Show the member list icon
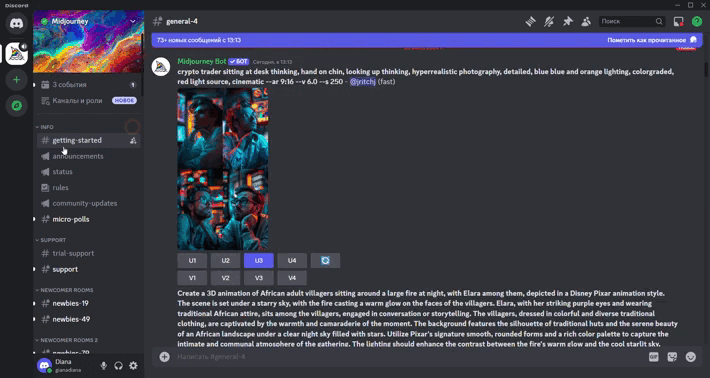 [586, 21]
